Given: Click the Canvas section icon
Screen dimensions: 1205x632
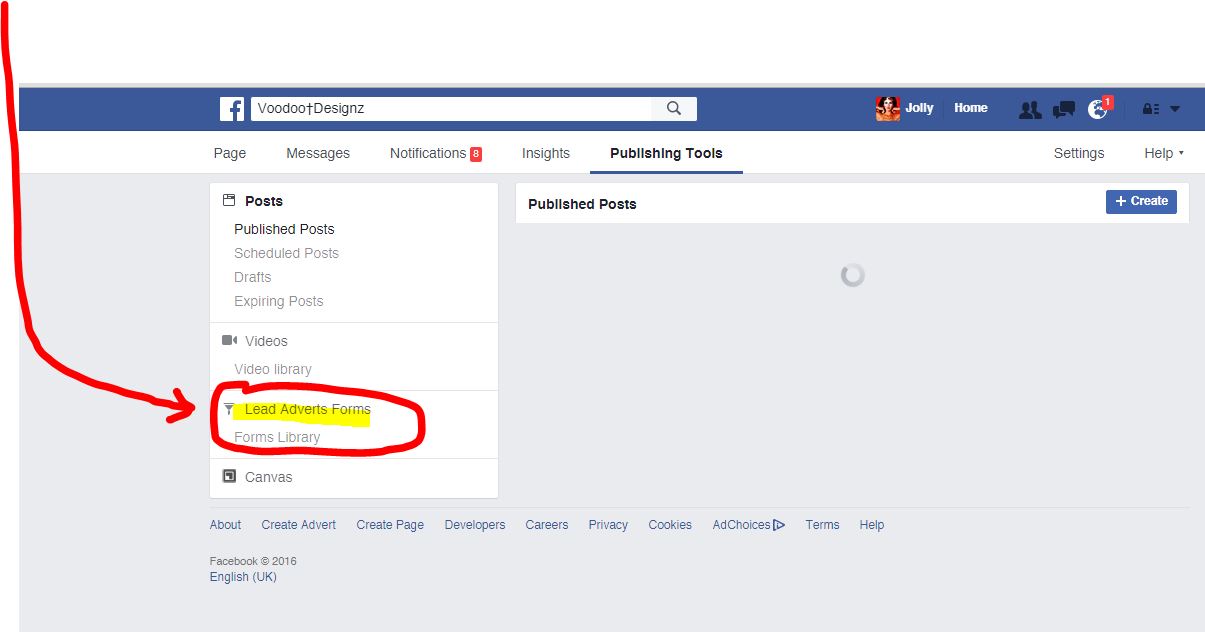Looking at the screenshot, I should coord(229,477).
